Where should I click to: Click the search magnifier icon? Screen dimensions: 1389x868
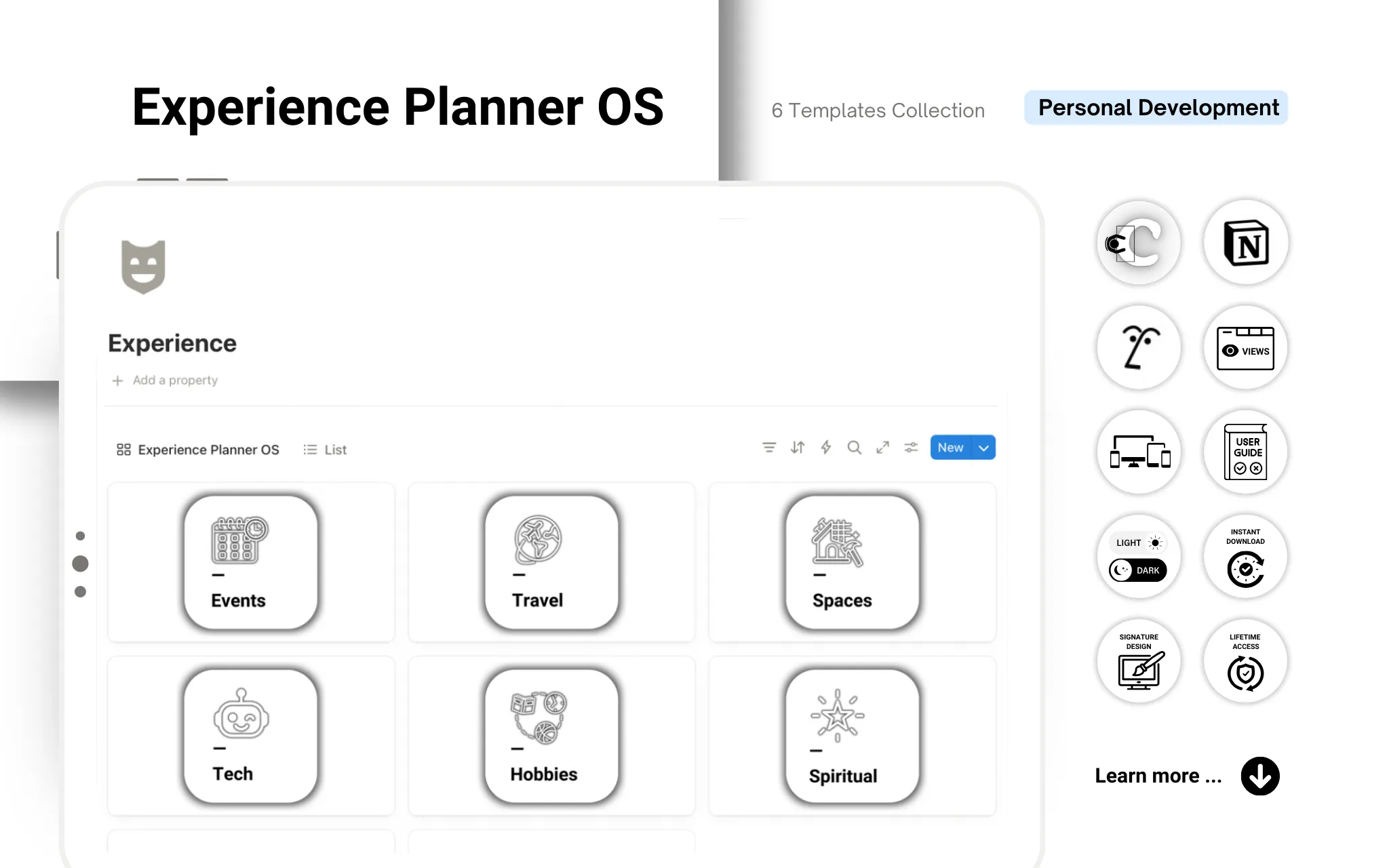(855, 448)
